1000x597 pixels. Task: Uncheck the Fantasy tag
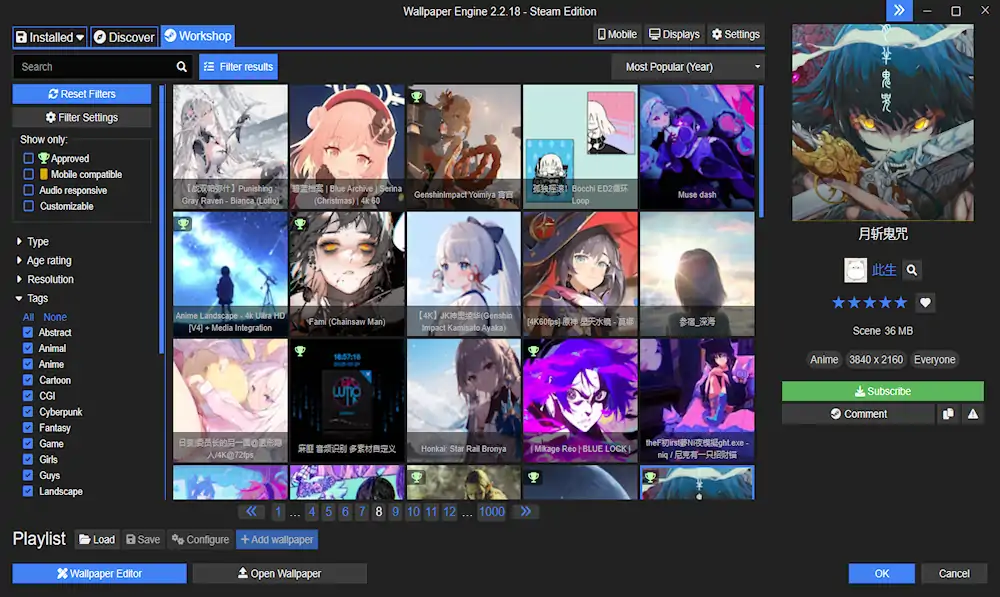point(28,428)
